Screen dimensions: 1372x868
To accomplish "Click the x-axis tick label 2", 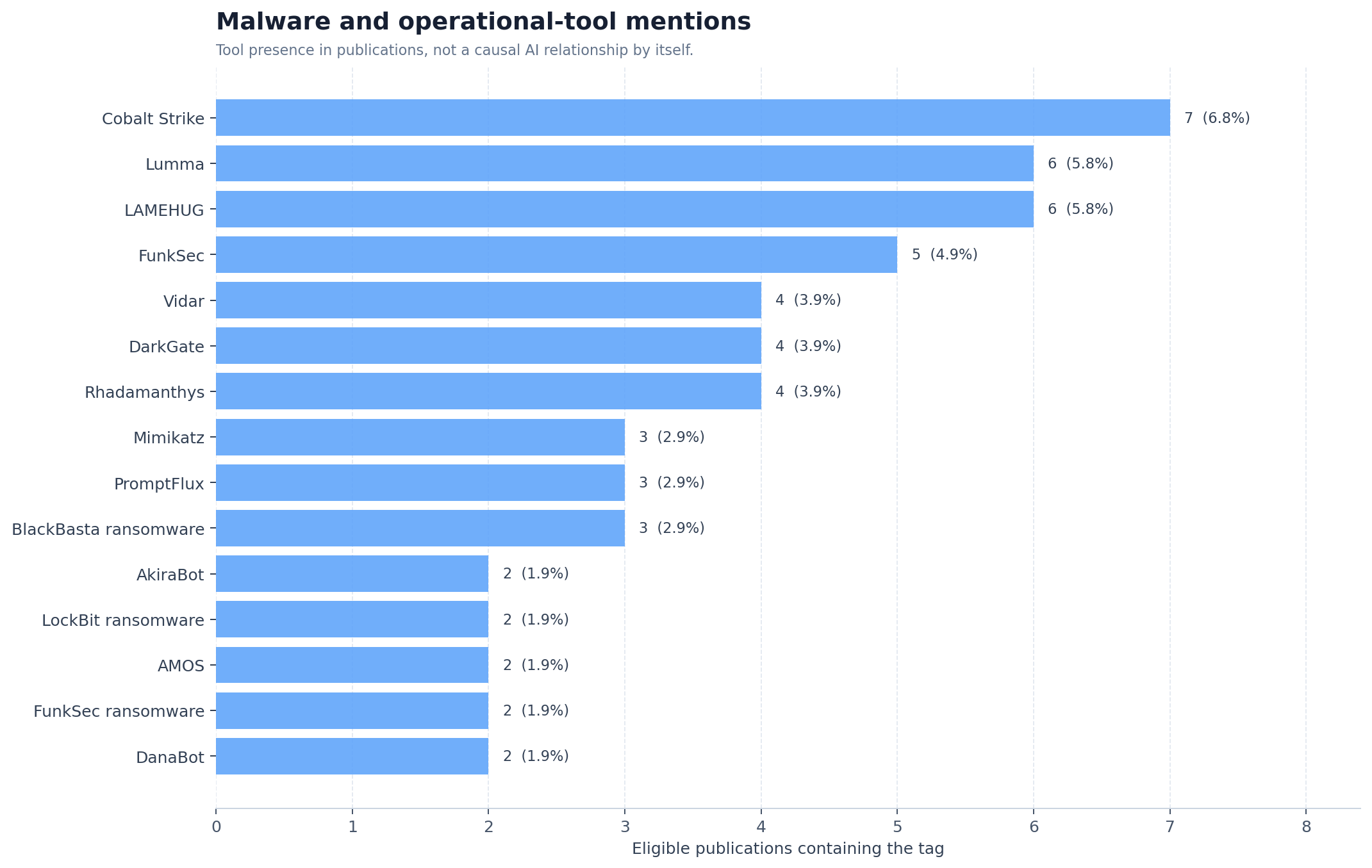I will (488, 827).
